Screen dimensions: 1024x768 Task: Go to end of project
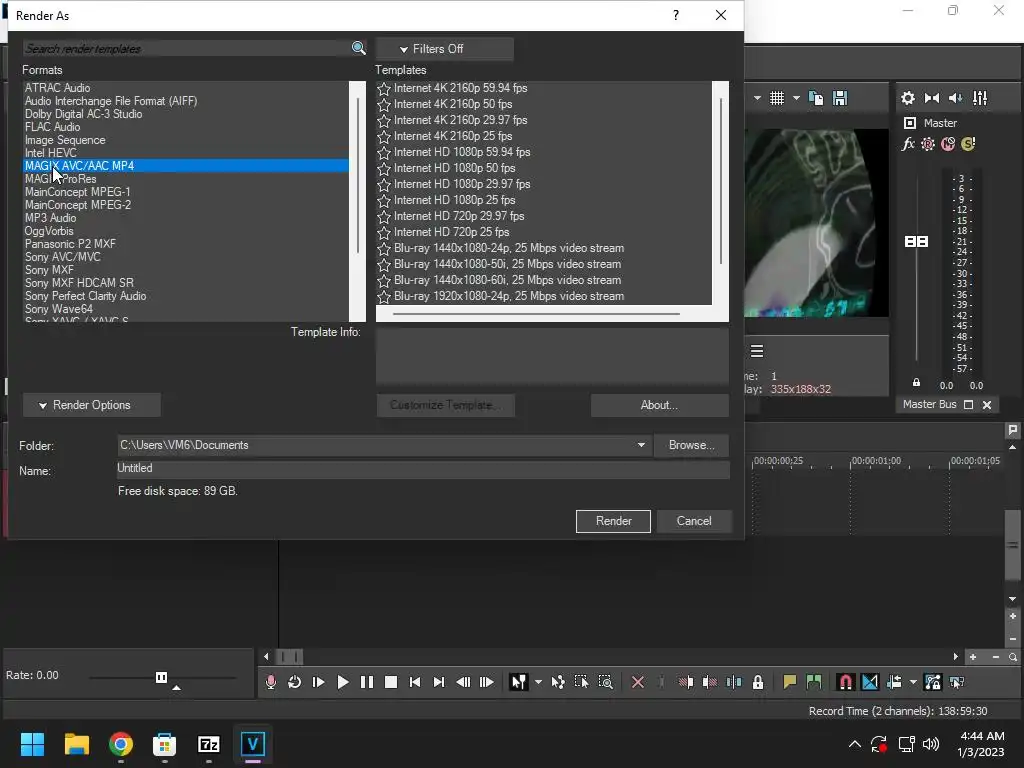(x=439, y=682)
